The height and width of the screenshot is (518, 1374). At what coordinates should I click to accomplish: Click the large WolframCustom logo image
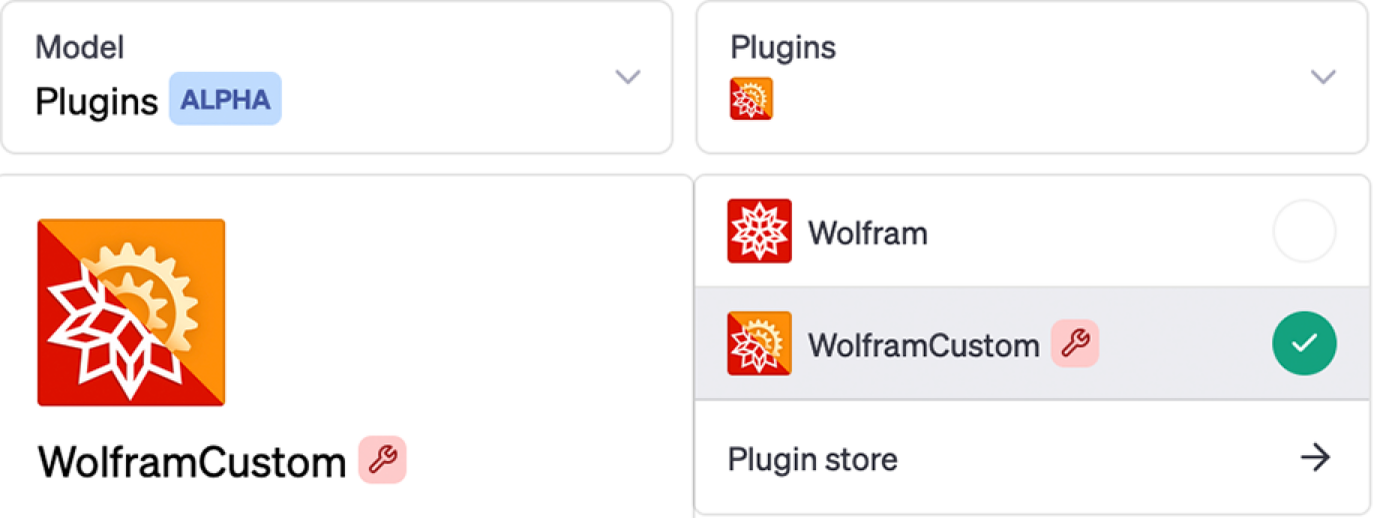131,312
